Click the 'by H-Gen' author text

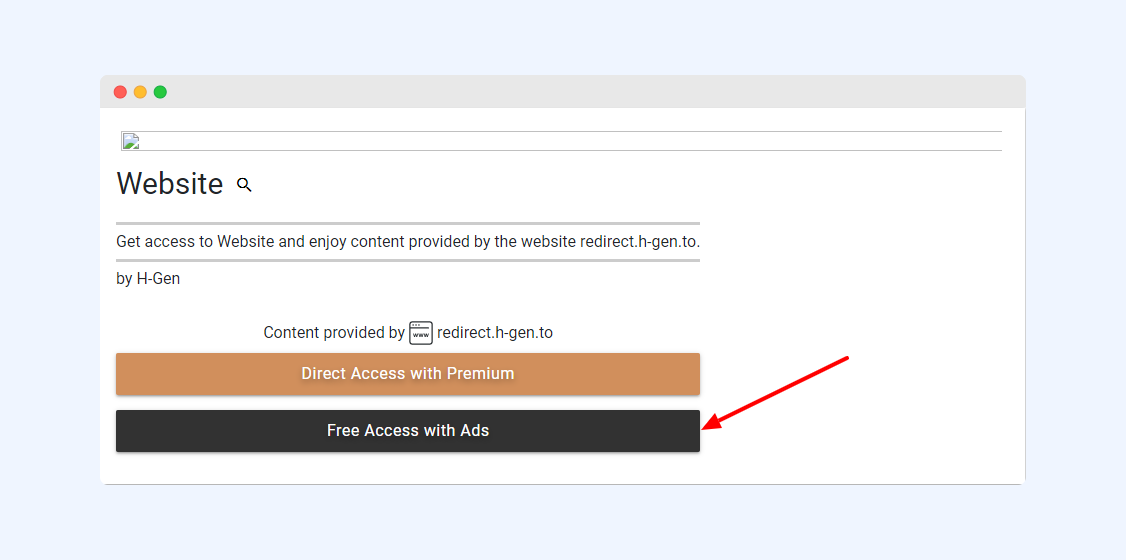click(148, 279)
